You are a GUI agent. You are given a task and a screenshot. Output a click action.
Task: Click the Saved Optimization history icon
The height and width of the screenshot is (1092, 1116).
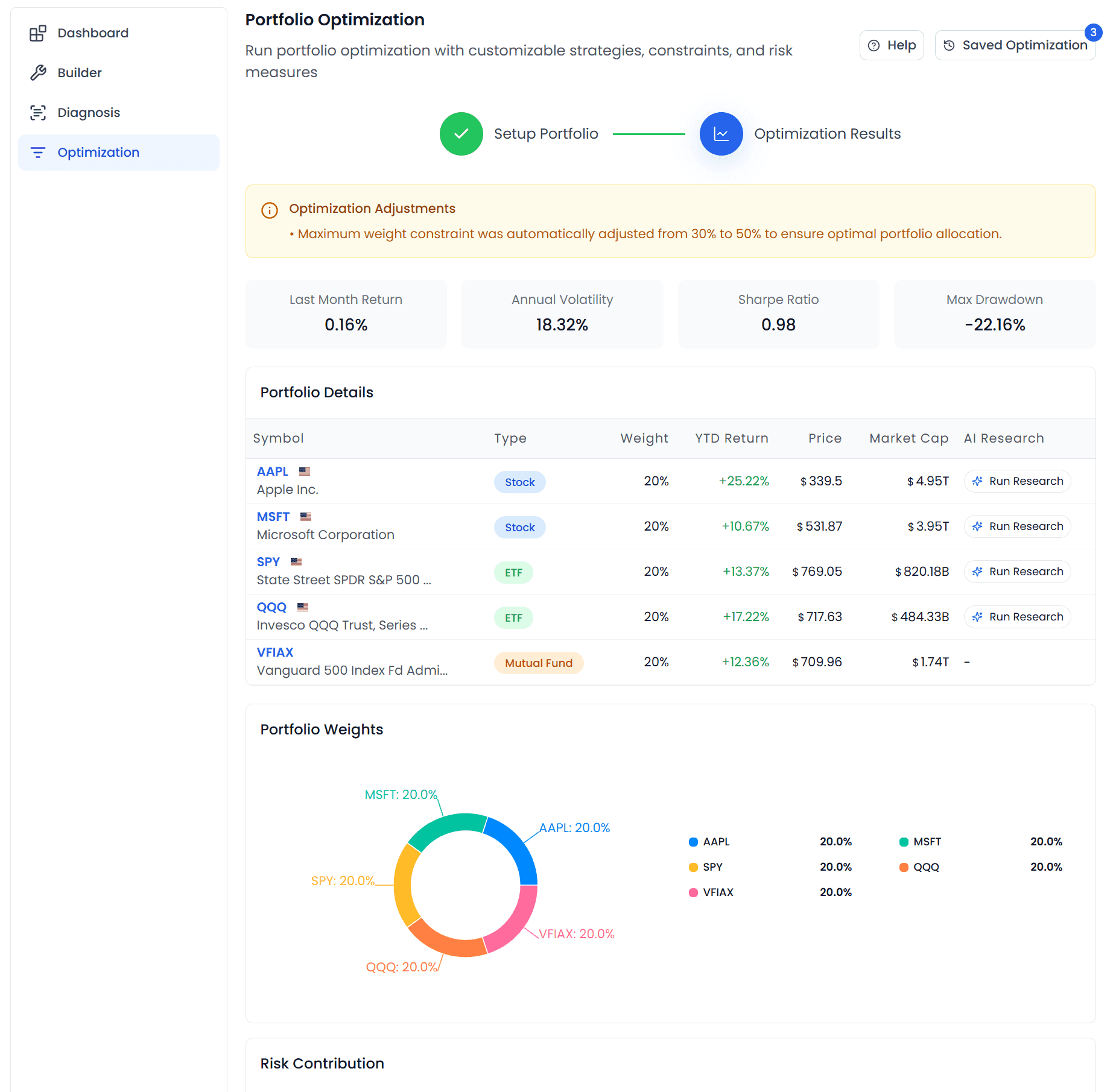949,46
